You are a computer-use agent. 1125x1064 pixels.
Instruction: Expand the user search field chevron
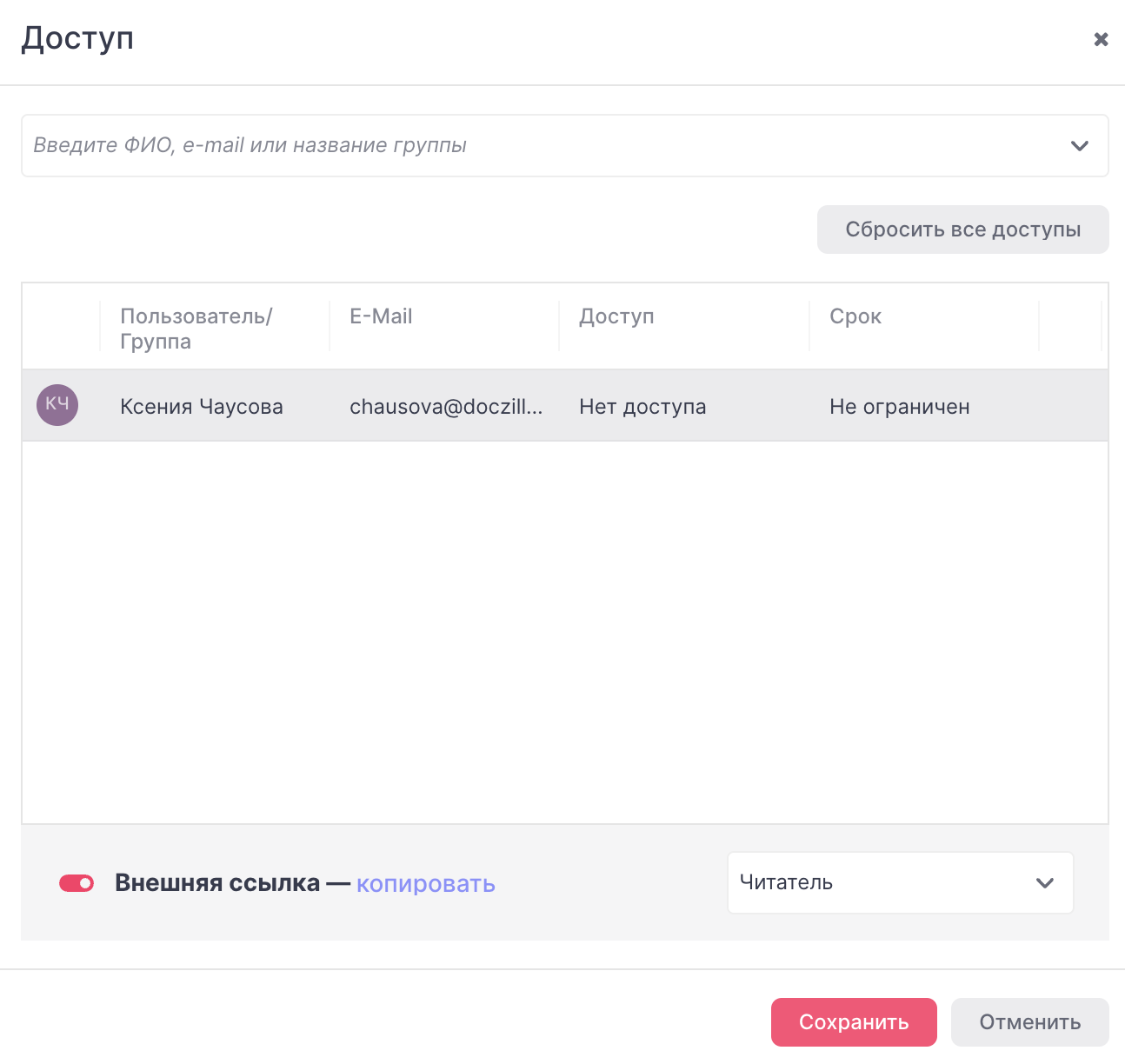pos(1080,146)
